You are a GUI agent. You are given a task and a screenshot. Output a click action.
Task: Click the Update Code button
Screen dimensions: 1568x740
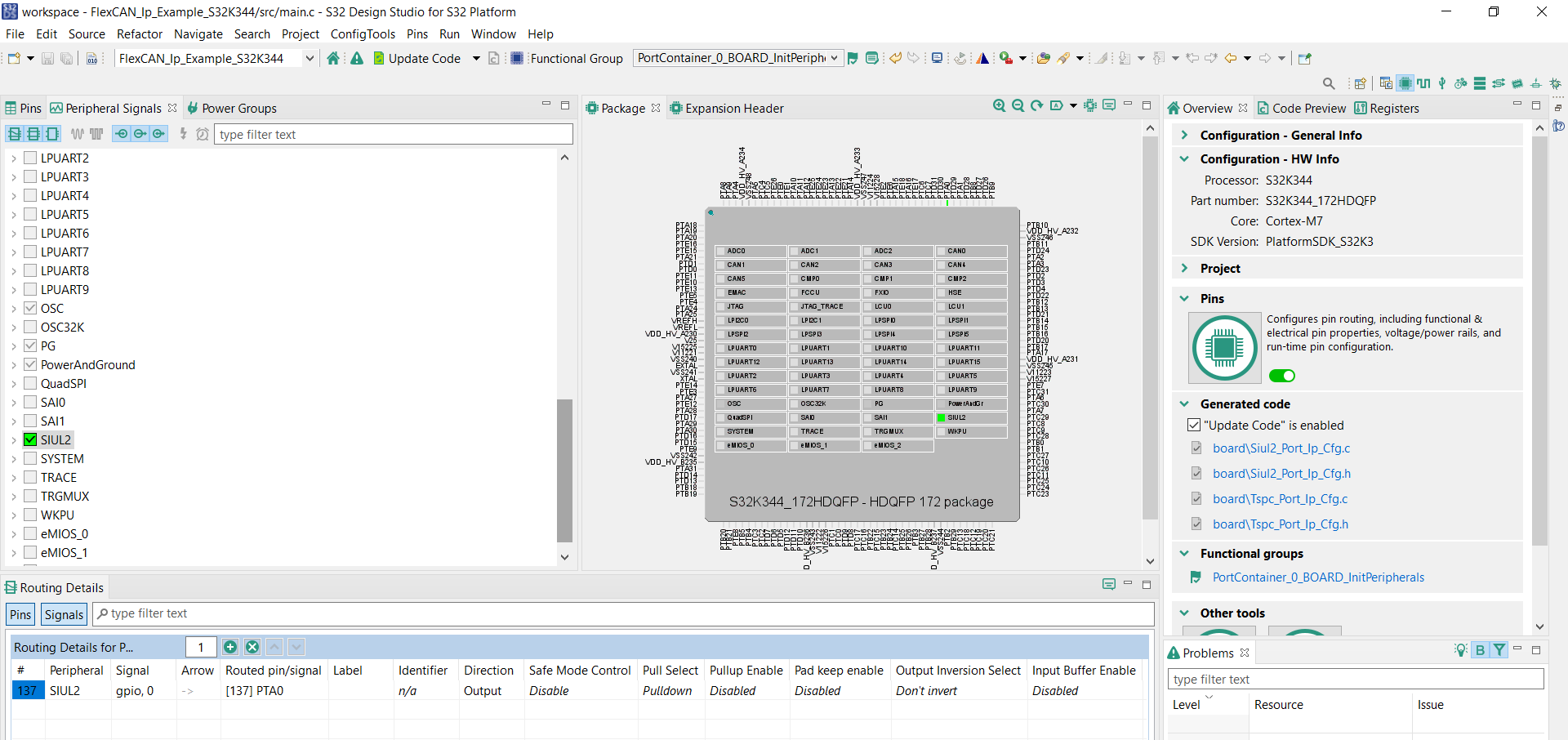416,58
